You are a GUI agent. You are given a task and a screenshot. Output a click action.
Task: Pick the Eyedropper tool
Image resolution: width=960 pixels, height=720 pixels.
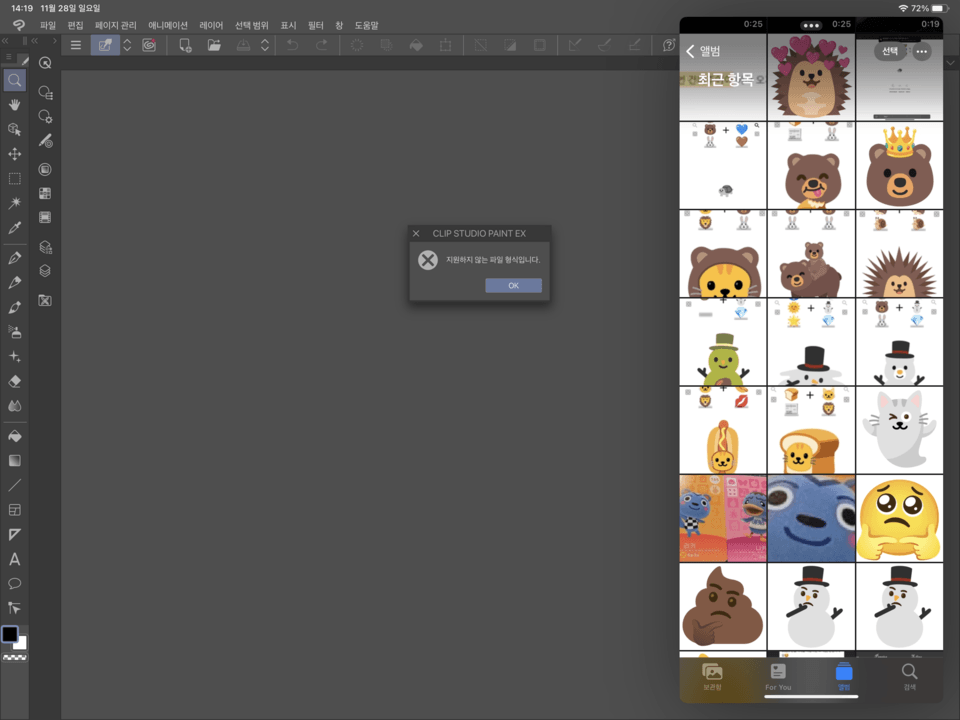click(14, 228)
